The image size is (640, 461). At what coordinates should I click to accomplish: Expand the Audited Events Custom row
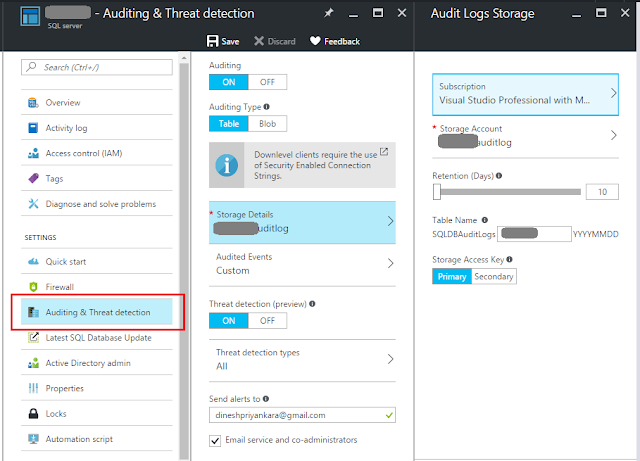tap(302, 264)
